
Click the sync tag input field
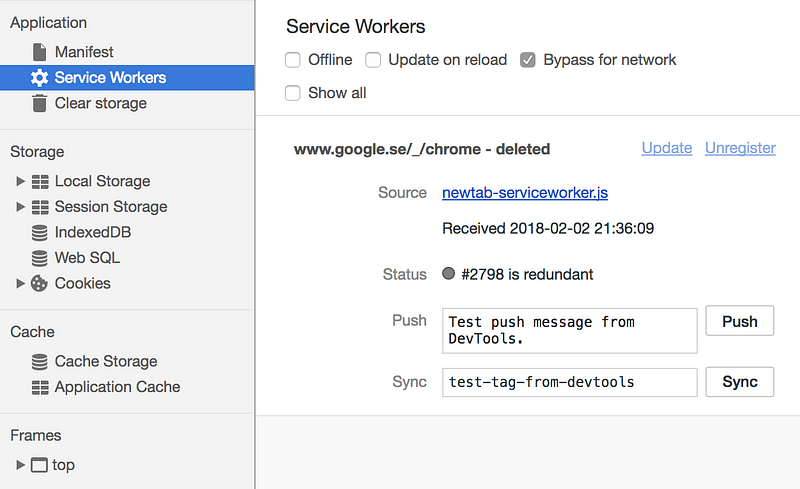coord(570,382)
